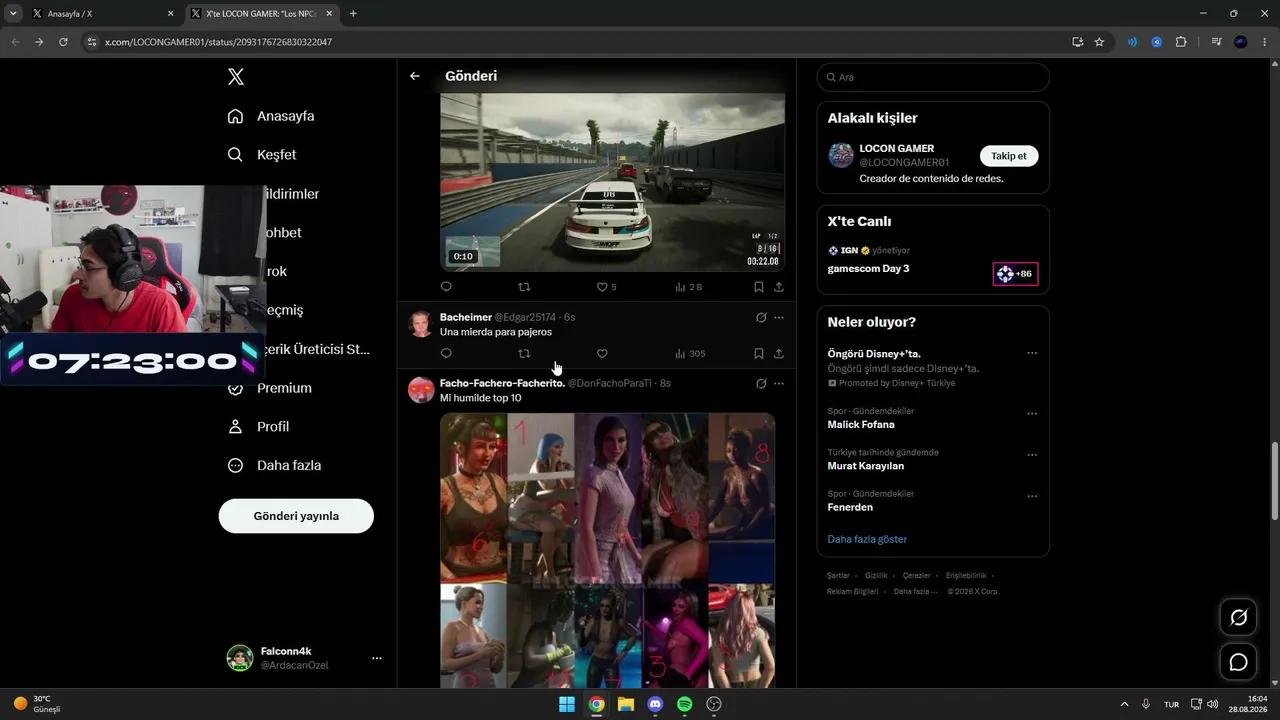Bookmark the racing video post
Screen dimensions: 1280x720
coord(759,287)
